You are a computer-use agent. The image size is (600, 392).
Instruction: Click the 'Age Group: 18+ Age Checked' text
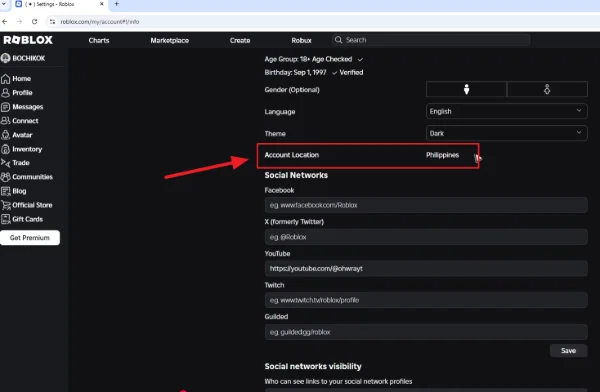pyautogui.click(x=308, y=59)
